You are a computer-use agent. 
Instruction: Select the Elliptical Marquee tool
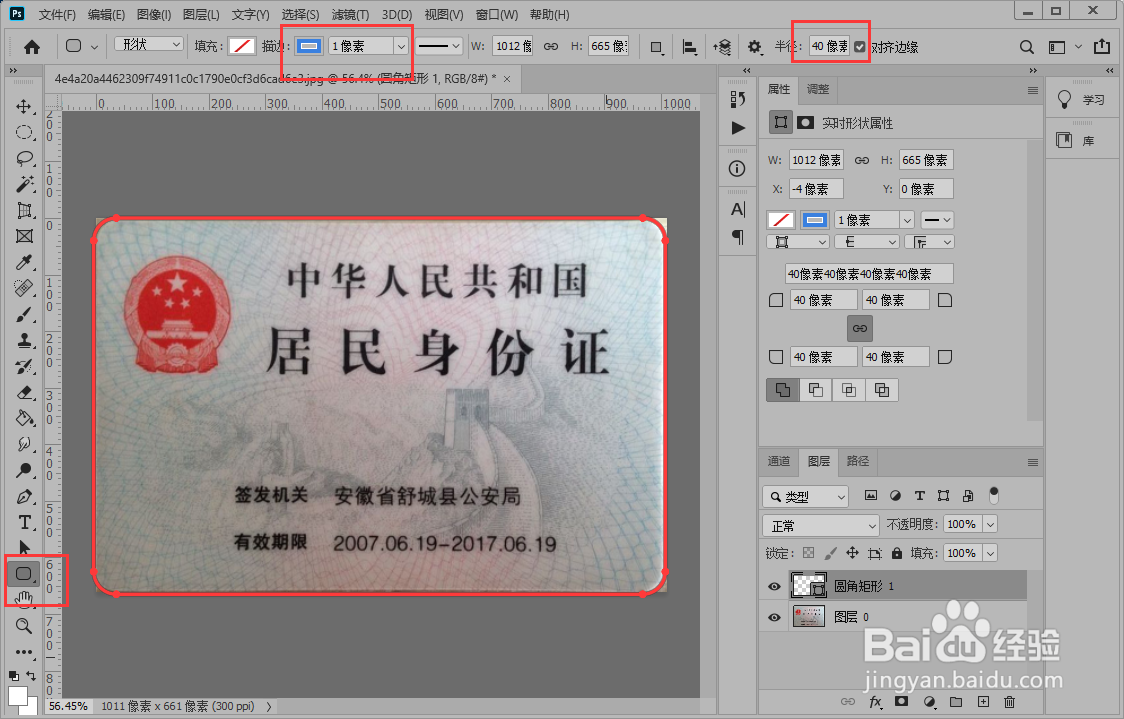pyautogui.click(x=24, y=133)
